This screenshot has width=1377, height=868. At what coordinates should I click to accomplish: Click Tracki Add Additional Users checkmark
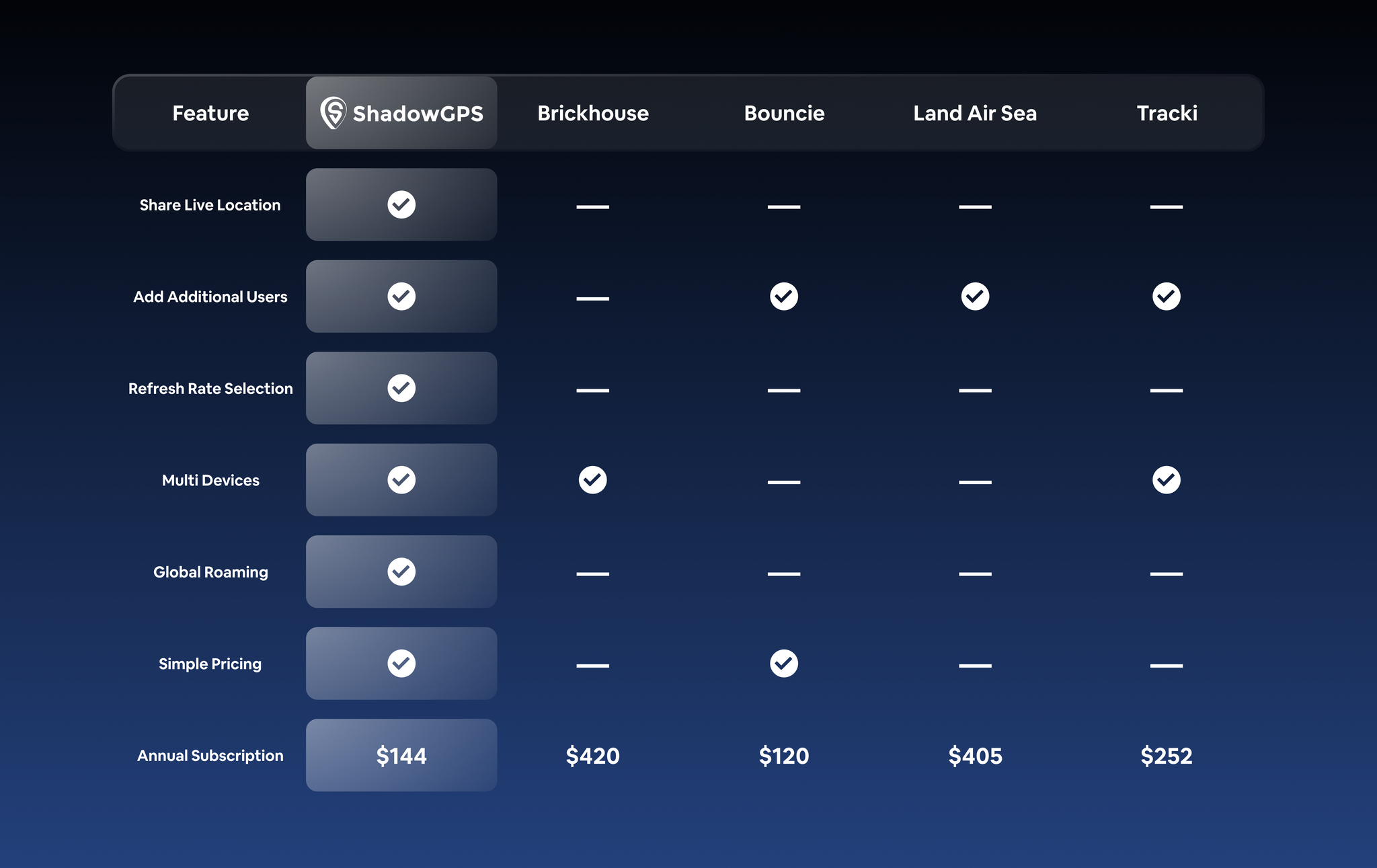click(1166, 297)
